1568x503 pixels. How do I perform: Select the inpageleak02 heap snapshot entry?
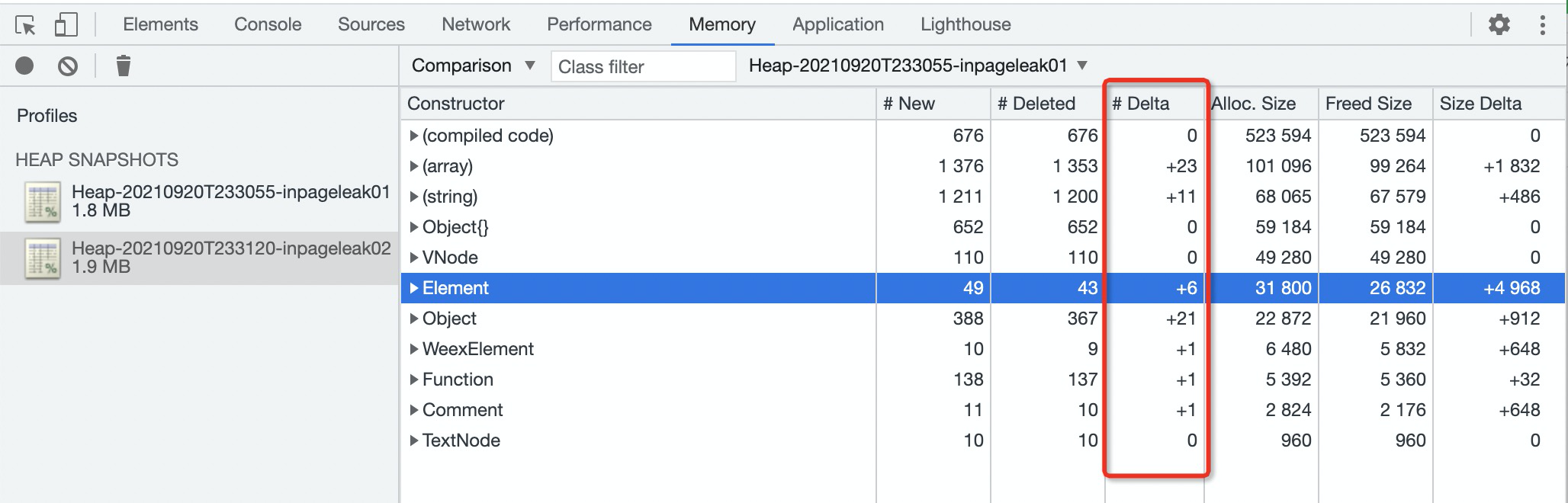tap(230, 258)
